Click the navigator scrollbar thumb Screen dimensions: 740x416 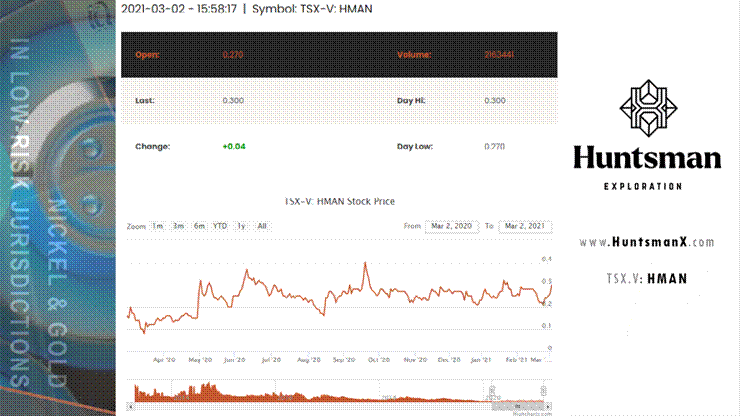pyautogui.click(x=518, y=407)
